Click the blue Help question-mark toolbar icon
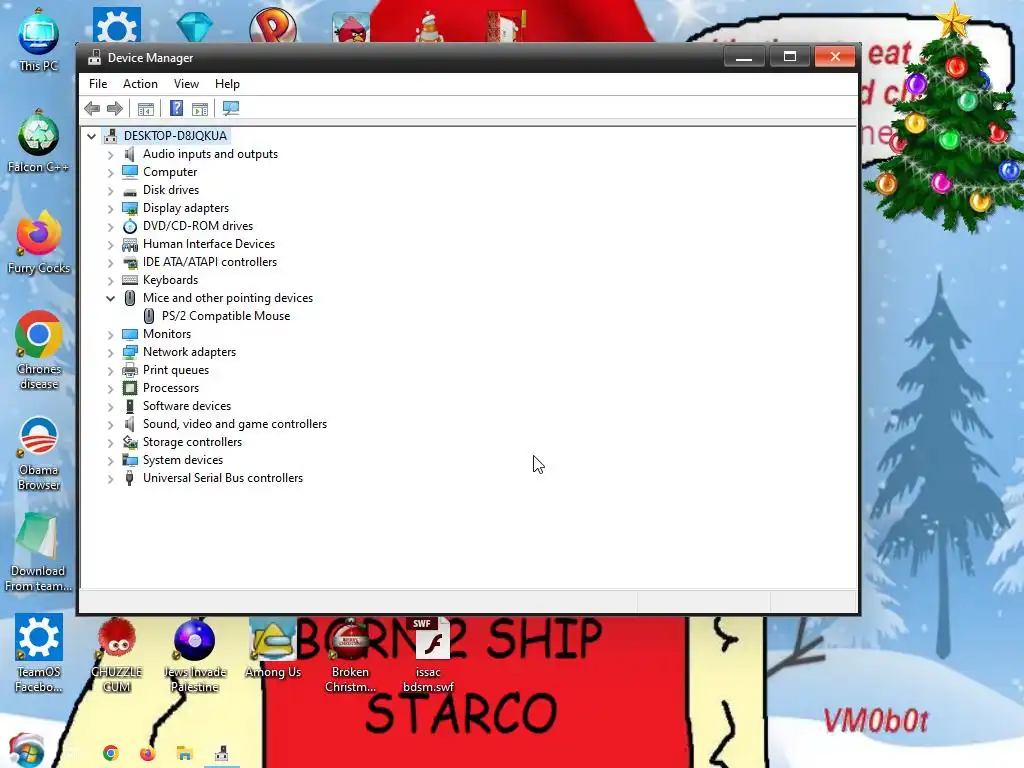This screenshot has width=1024, height=768. [176, 108]
